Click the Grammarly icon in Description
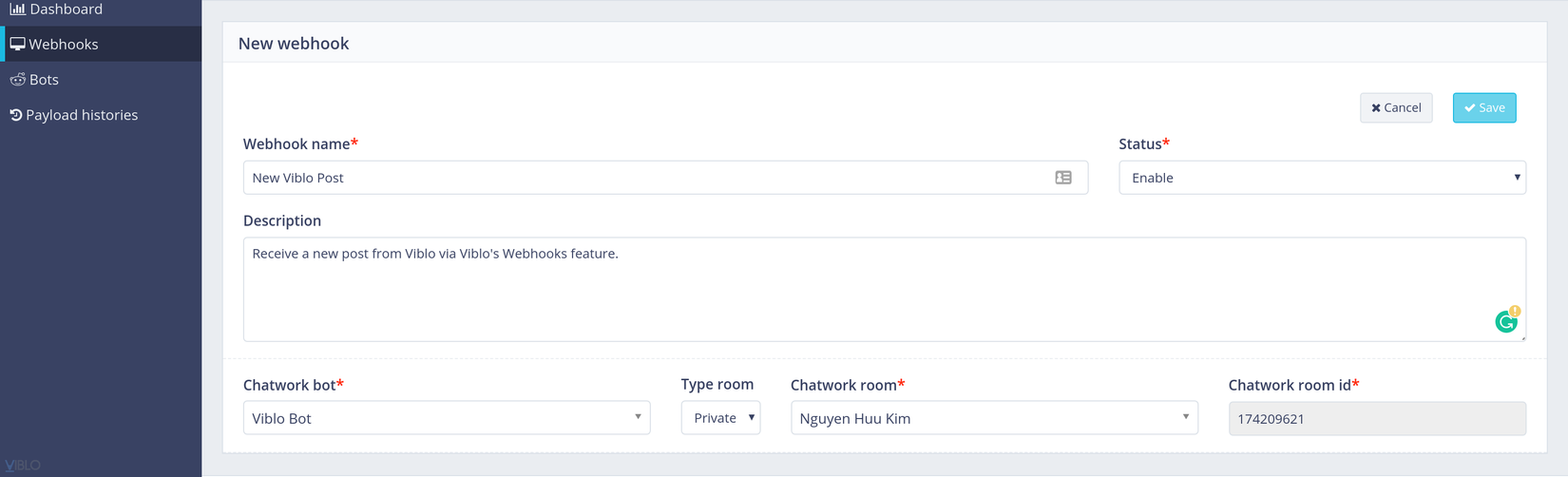The image size is (1568, 477). coord(1506,322)
